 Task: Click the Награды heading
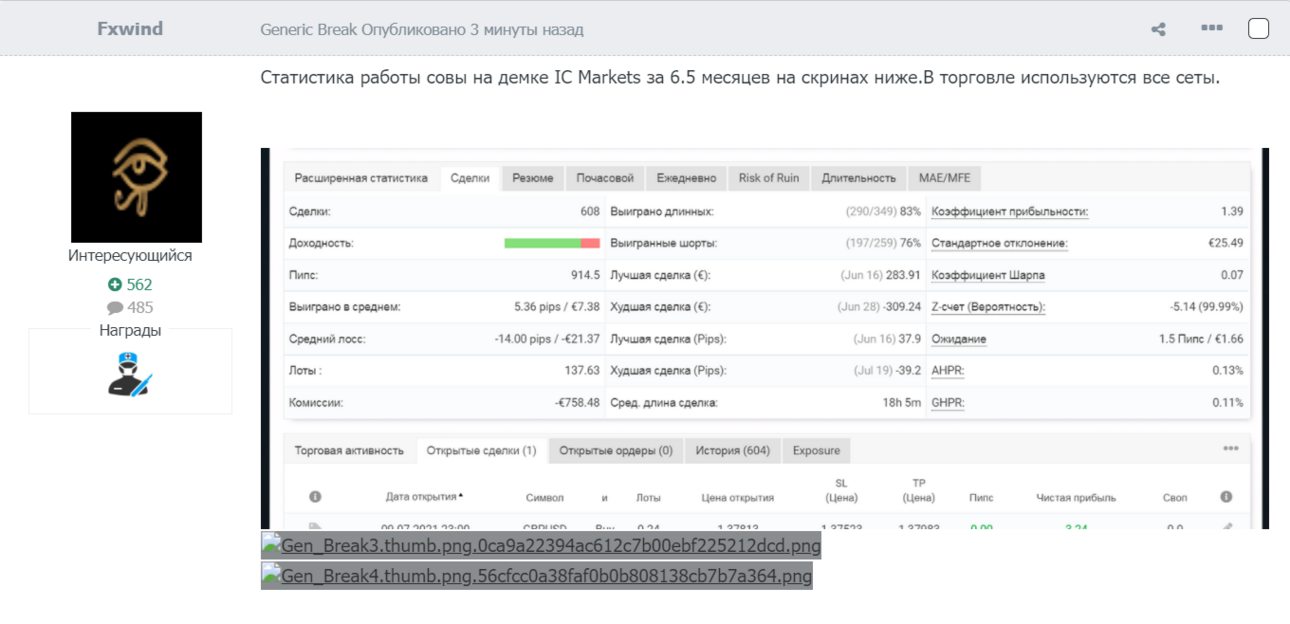pos(130,331)
